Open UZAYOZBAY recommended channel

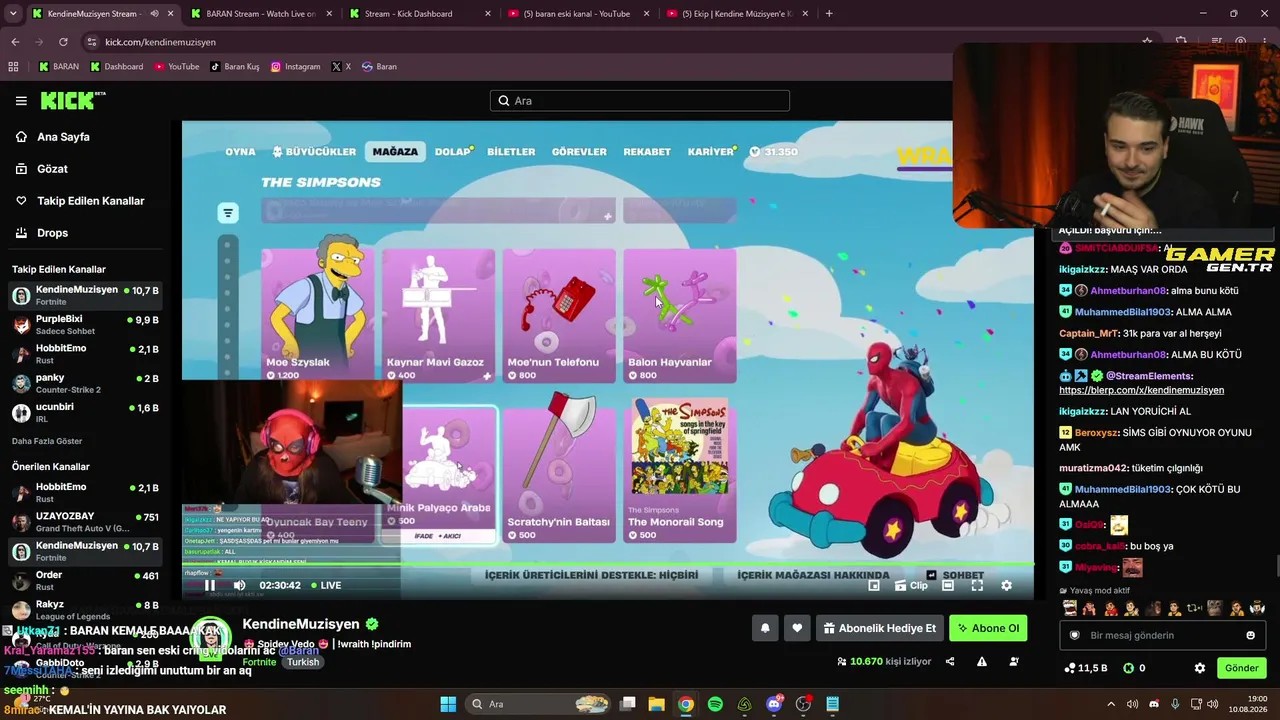[85, 522]
